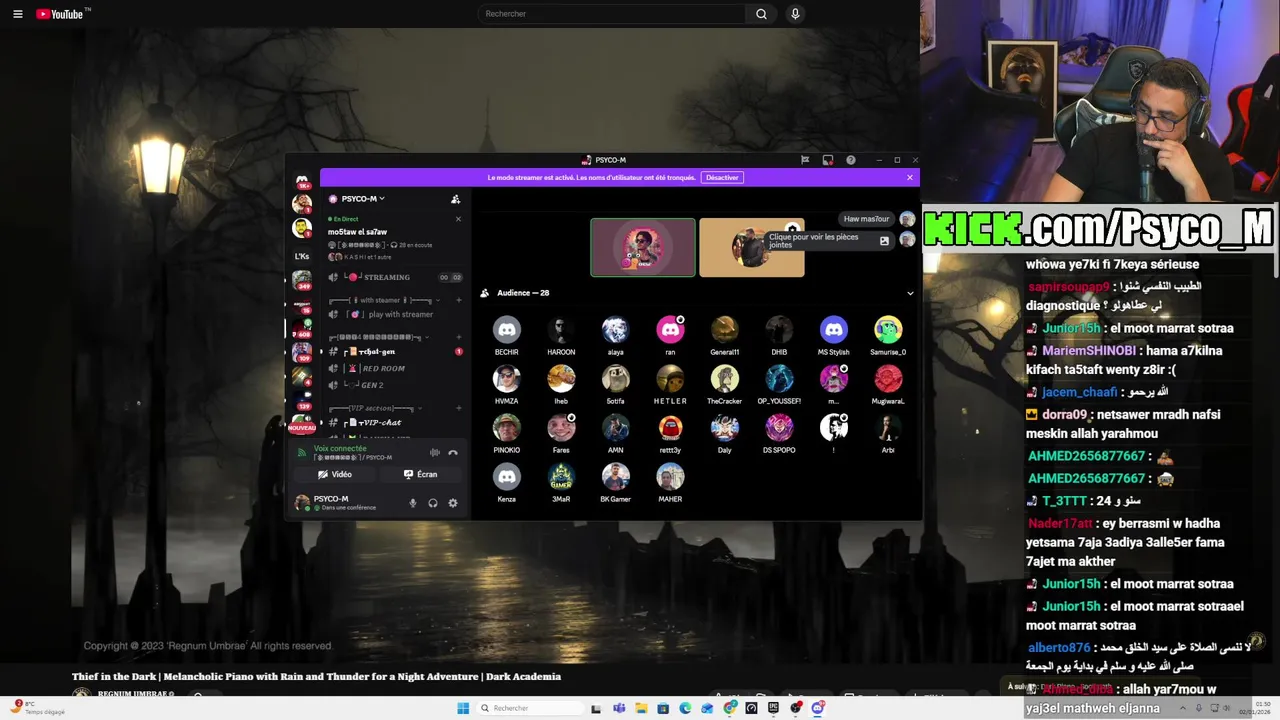Screen dimensions: 1280x720
Task: Share screen with Écran button
Action: 421,474
